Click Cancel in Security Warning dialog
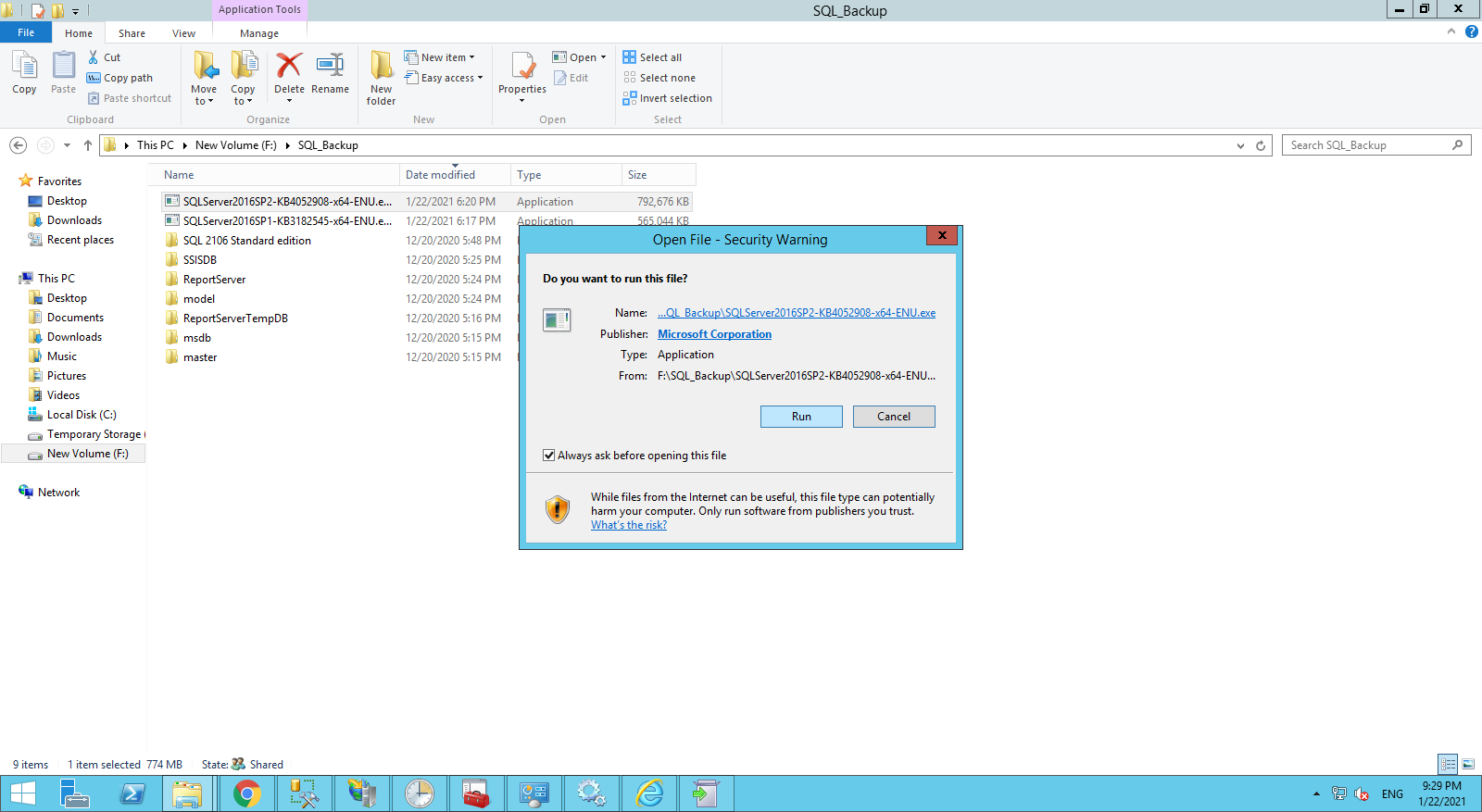1482x812 pixels. click(x=894, y=417)
